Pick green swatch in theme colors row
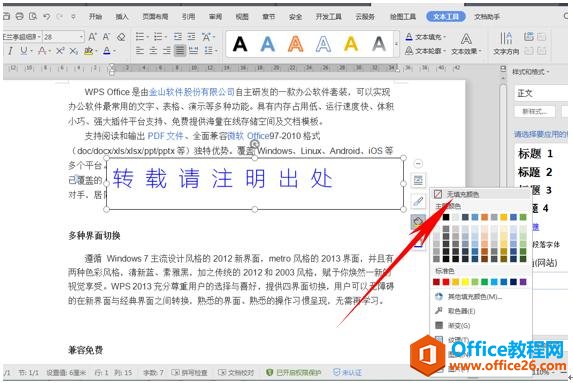 click(x=523, y=217)
